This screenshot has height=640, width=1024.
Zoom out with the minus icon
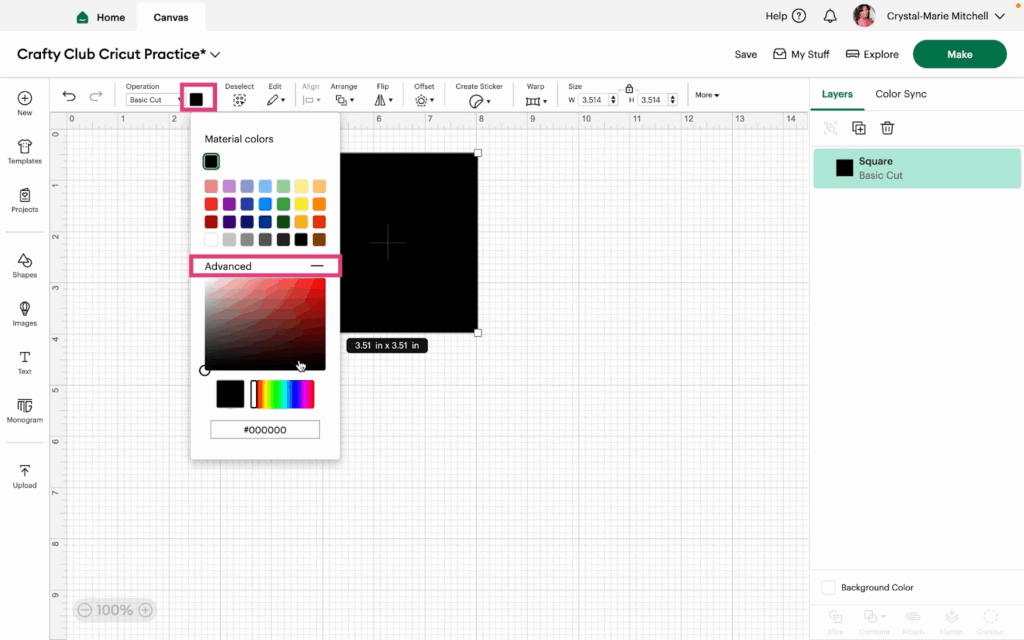[x=84, y=610]
